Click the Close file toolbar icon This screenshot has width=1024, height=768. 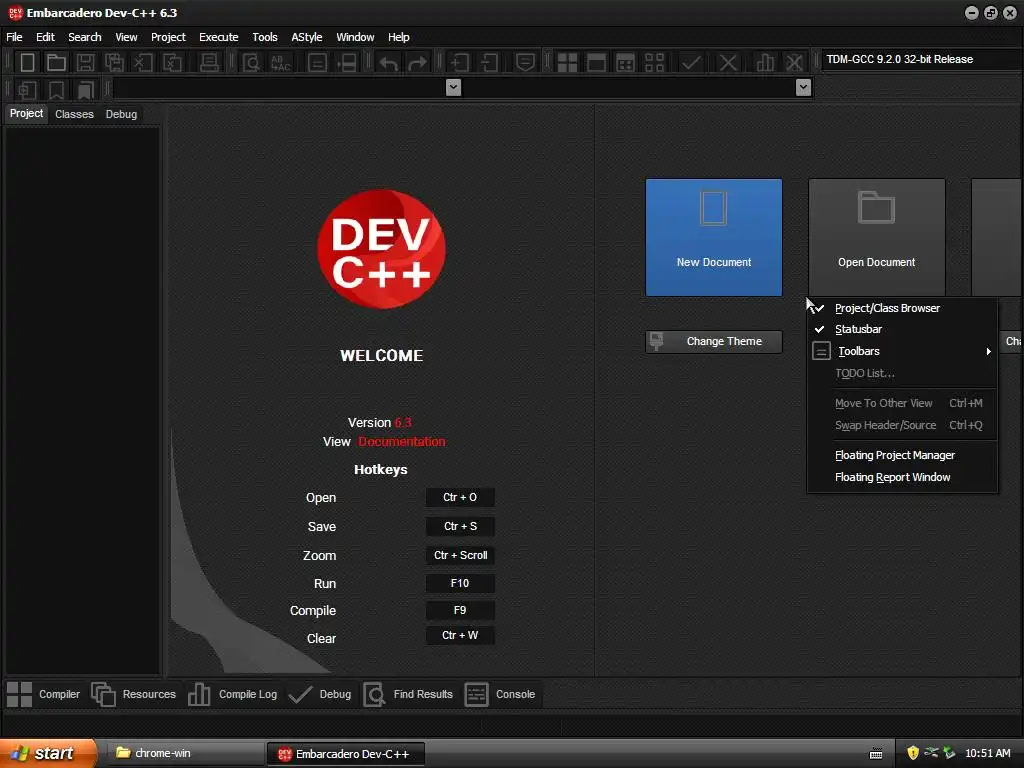pos(143,63)
